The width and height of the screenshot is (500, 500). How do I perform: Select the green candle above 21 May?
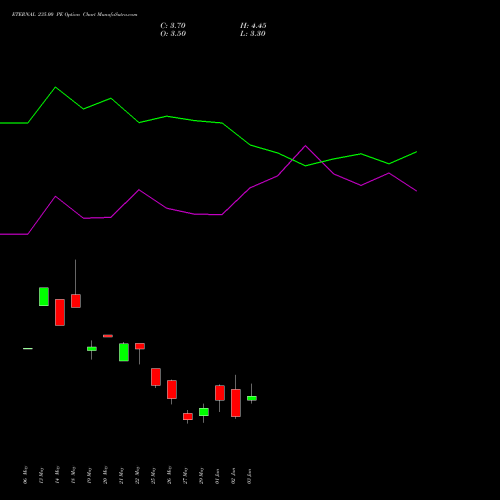pyautogui.click(x=124, y=352)
